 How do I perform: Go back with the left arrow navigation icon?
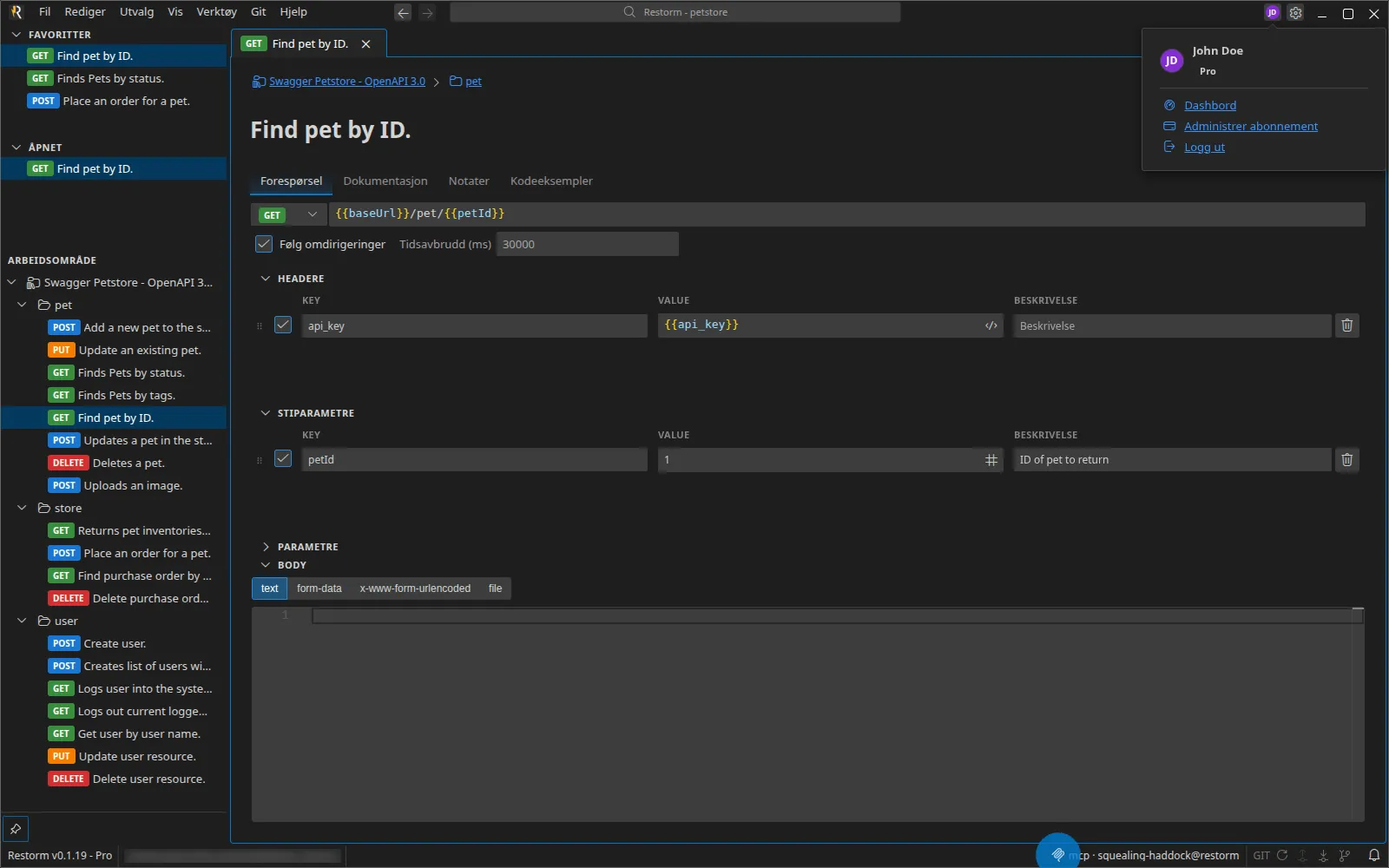[402, 12]
